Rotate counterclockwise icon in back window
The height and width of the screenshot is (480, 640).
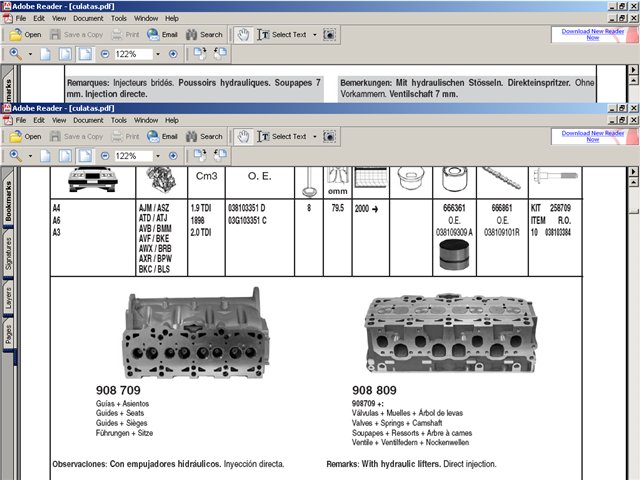220,53
